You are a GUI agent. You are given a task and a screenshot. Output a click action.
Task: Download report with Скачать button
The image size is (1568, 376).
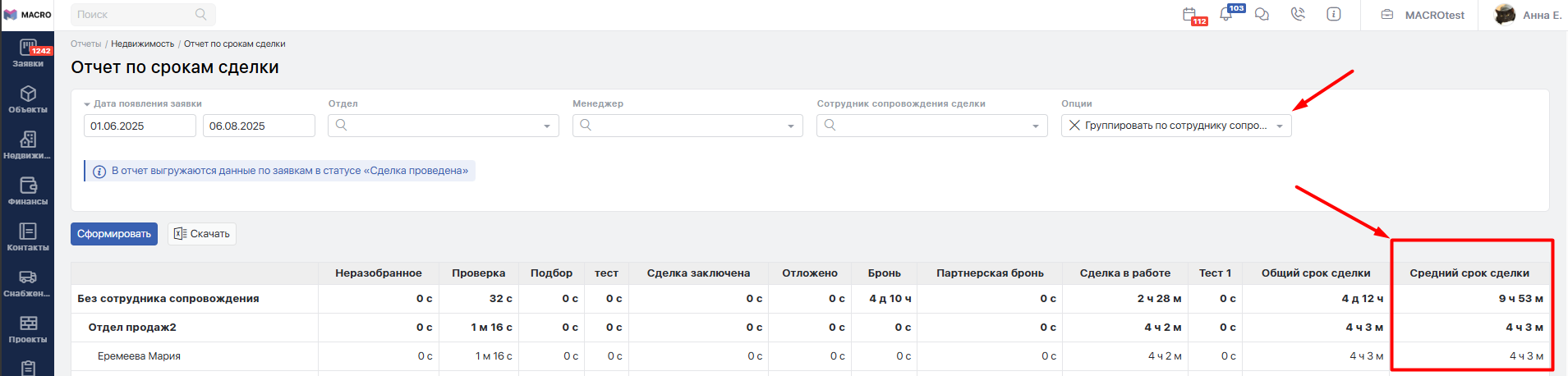[202, 234]
